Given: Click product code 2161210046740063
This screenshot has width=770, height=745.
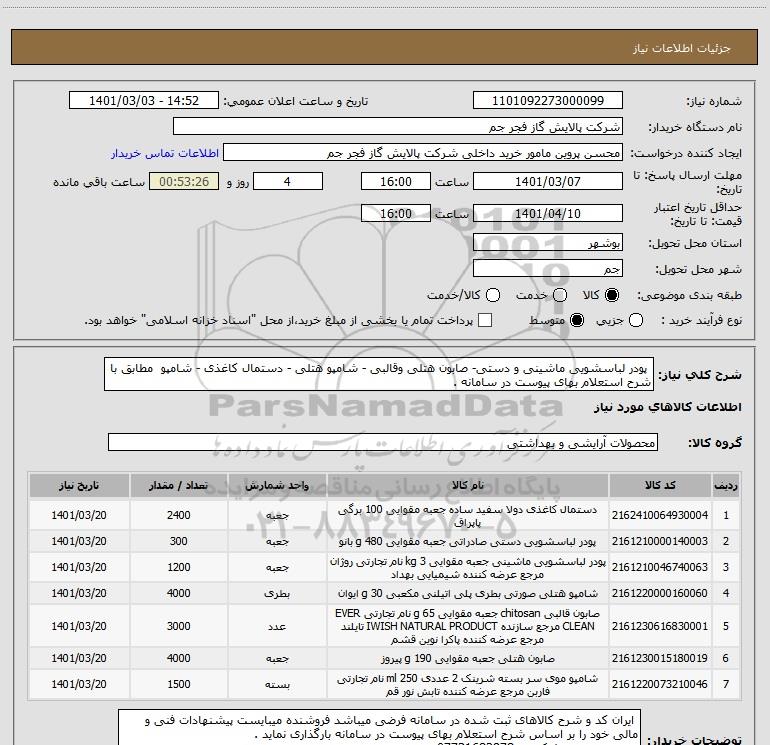Looking at the screenshot, I should point(660,567).
